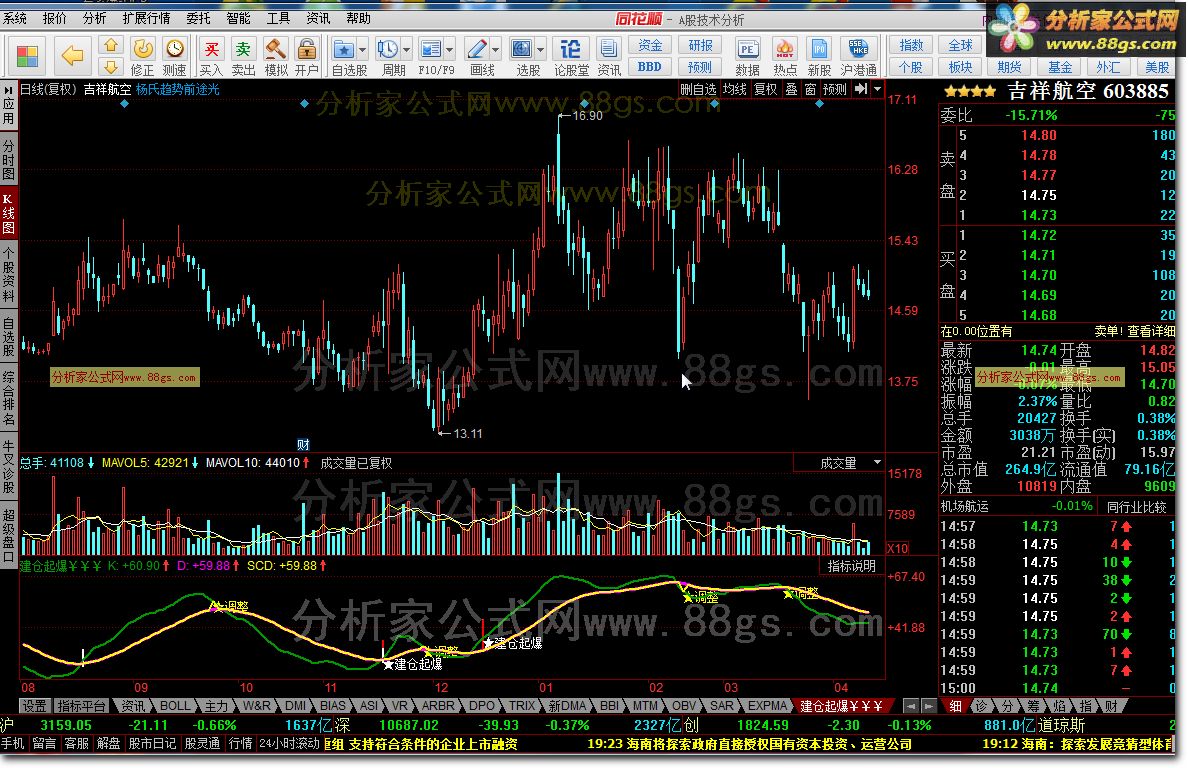Open the 测速 speed test clock icon
Viewport: 1188px width, 768px height.
point(174,49)
